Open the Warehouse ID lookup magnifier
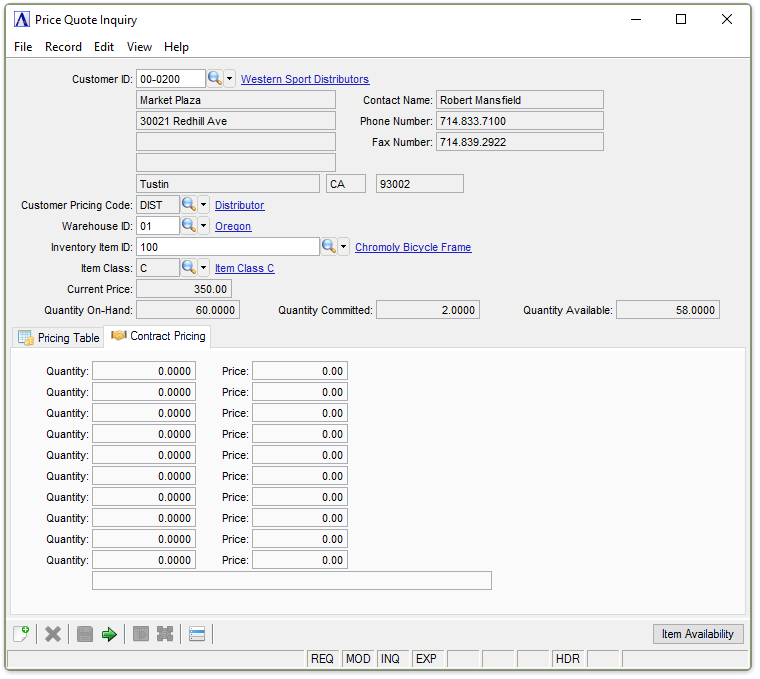This screenshot has width=760, height=679. [x=188, y=226]
